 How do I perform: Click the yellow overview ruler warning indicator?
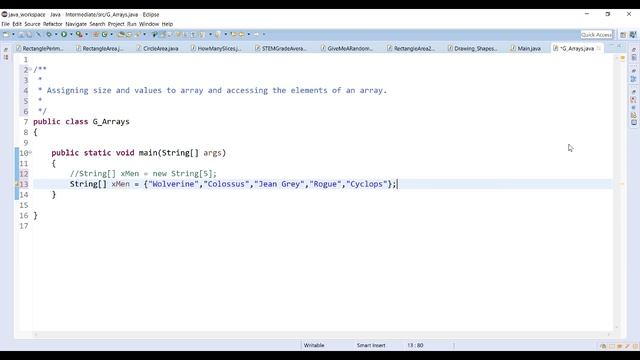click(x=622, y=58)
